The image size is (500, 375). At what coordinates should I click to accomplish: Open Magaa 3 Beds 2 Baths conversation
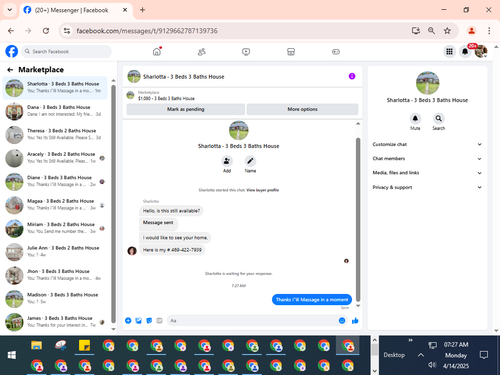pyautogui.click(x=55, y=205)
